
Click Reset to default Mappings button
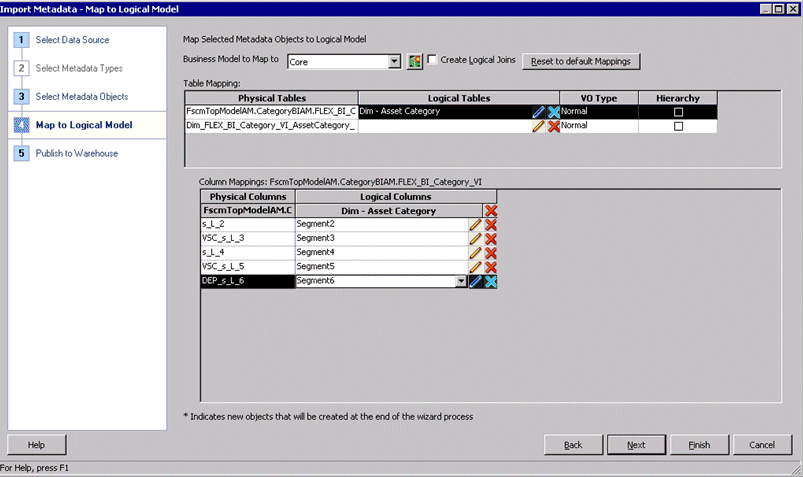[581, 61]
